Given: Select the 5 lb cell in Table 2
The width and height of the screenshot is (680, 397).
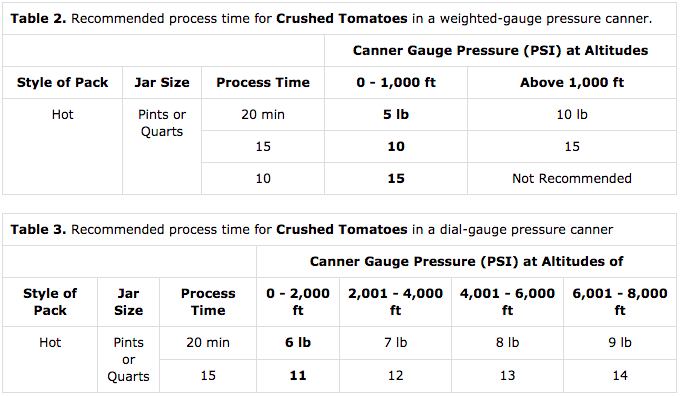Looking at the screenshot, I should tap(396, 115).
